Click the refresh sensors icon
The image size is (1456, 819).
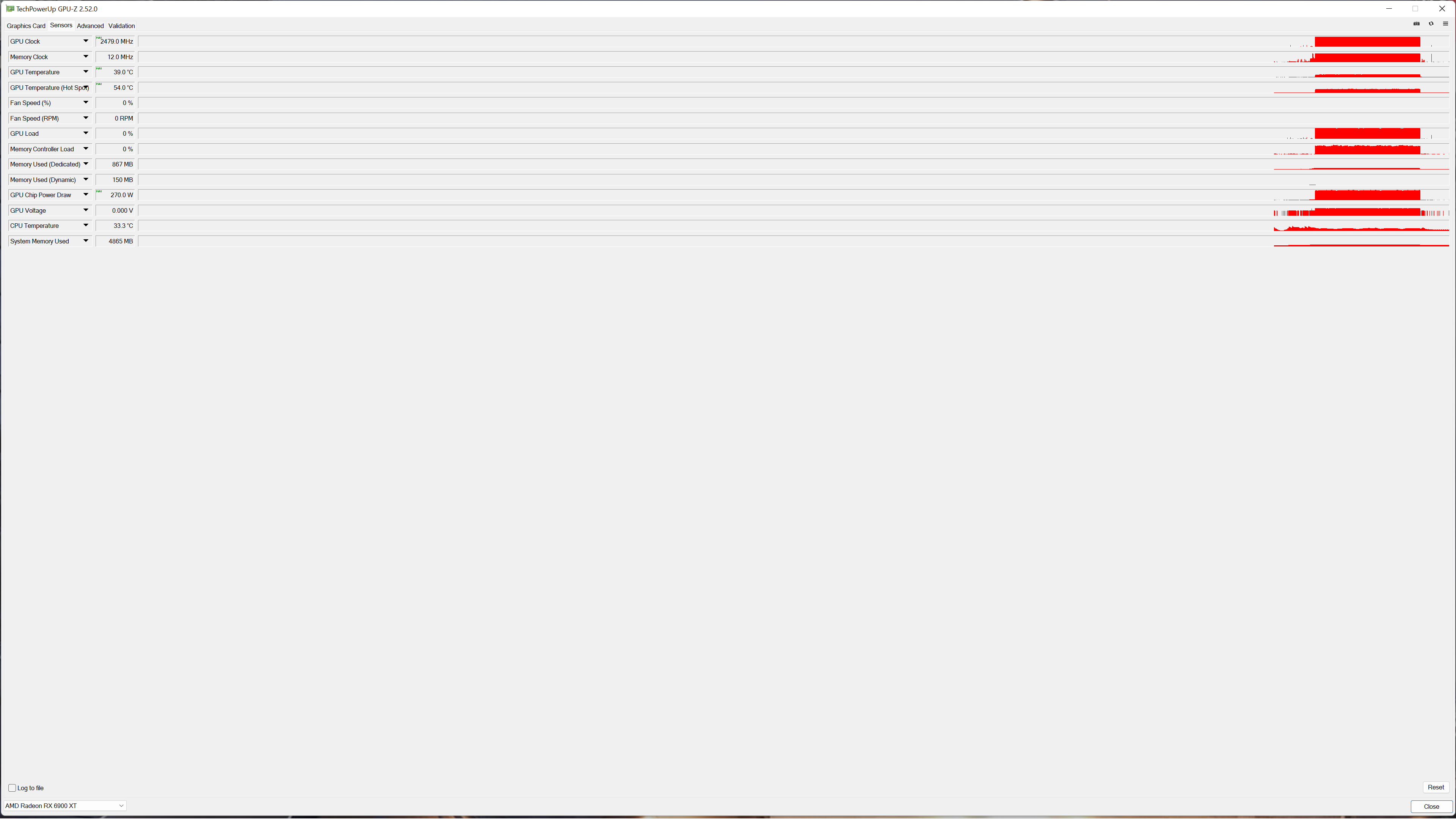(x=1431, y=24)
